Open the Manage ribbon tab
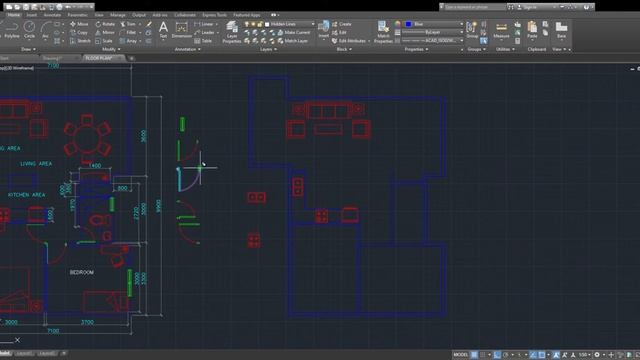The image size is (640, 360). [x=118, y=15]
